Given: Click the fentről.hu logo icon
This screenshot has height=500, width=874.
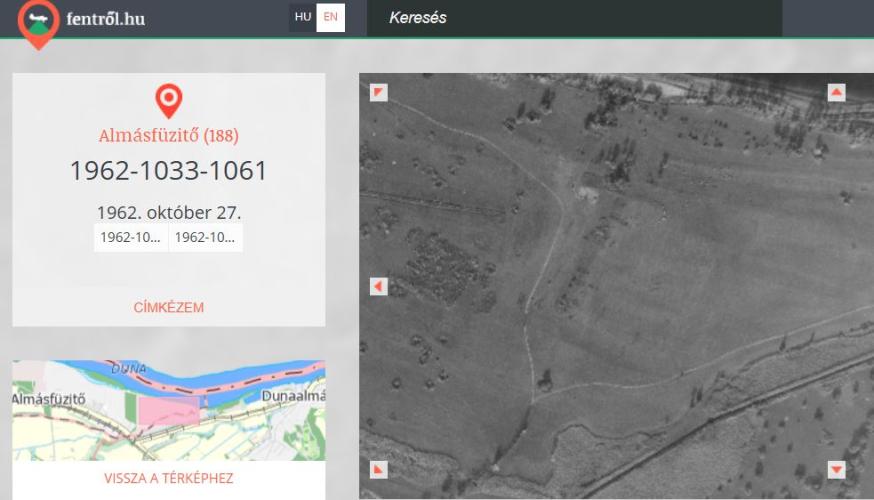Looking at the screenshot, I should (38, 22).
